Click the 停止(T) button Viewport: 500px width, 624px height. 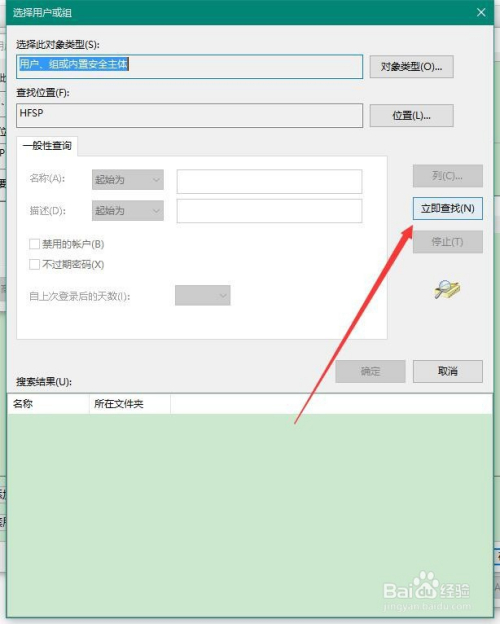447,242
